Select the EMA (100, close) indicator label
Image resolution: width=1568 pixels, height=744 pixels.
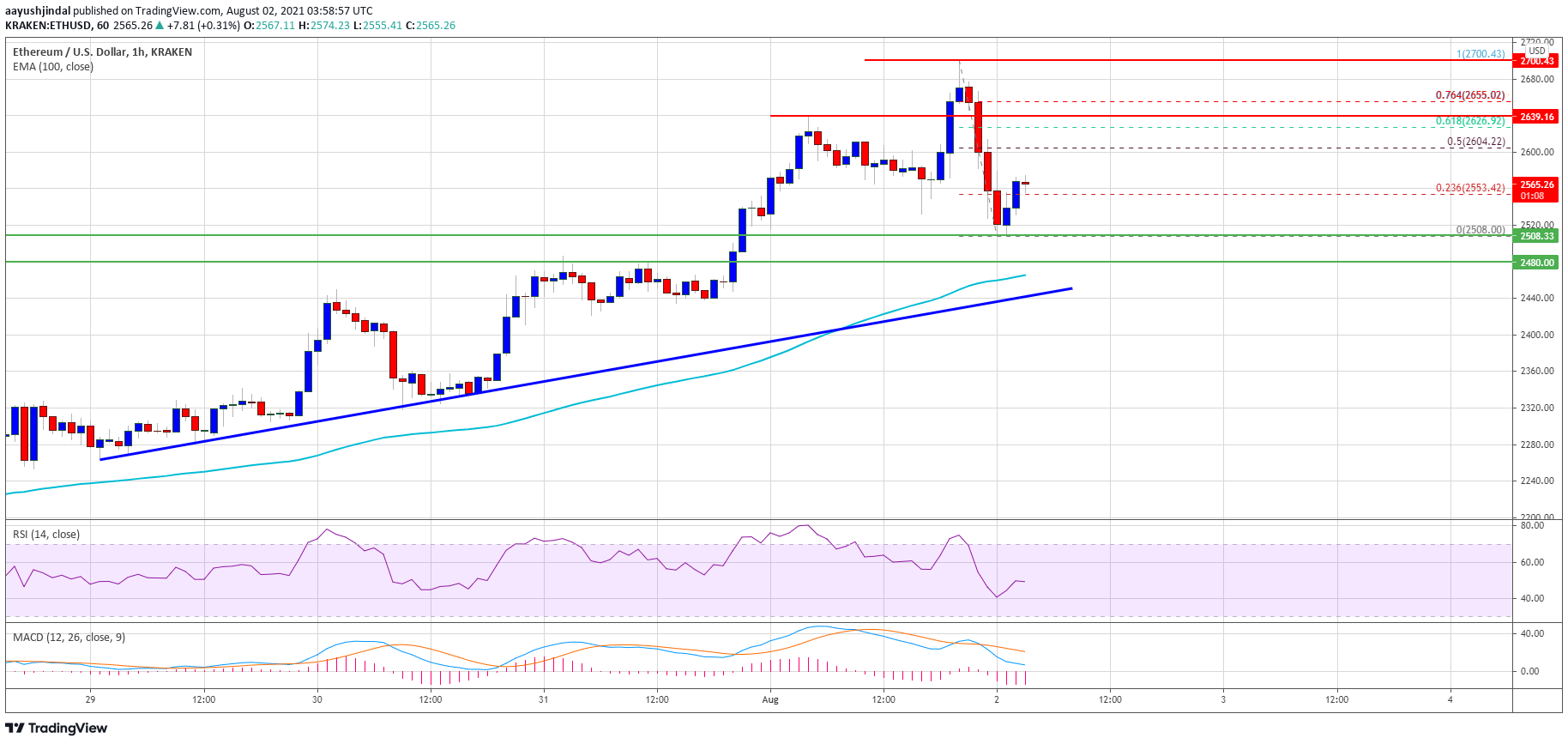53,67
